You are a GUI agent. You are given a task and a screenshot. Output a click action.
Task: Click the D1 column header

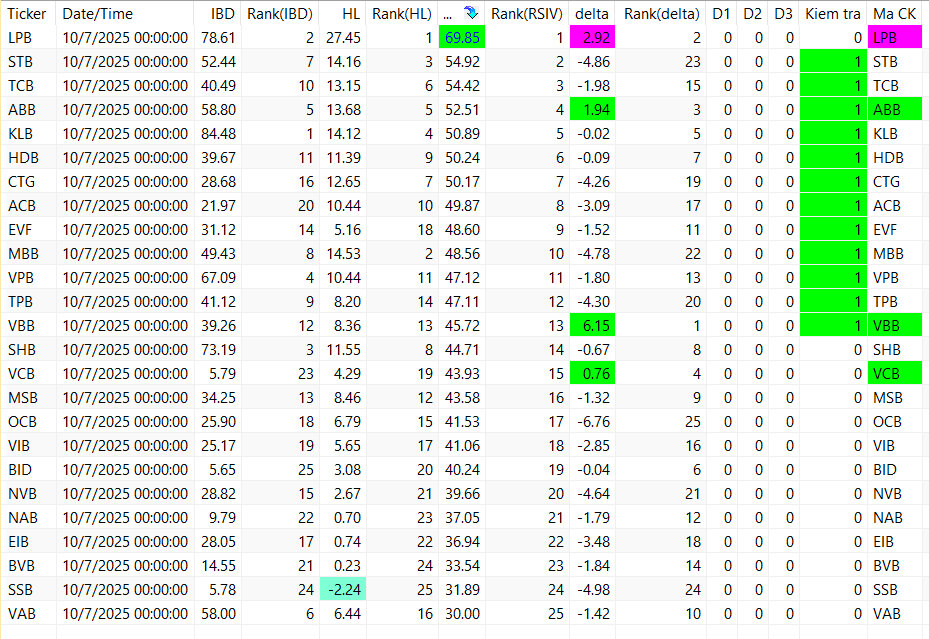tap(722, 14)
